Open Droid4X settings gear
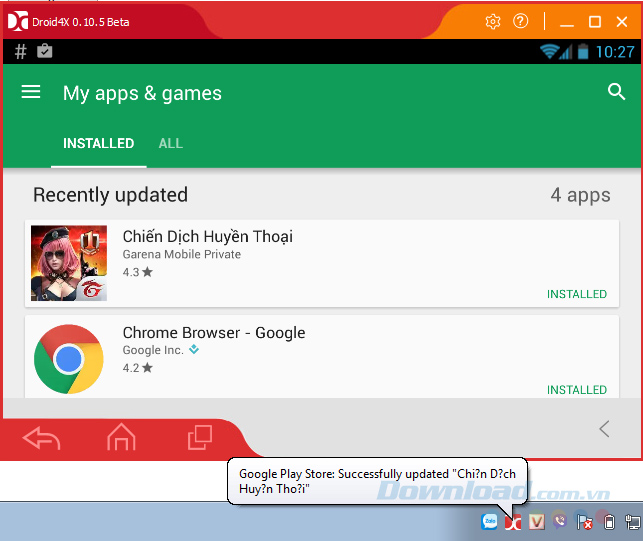 point(492,21)
